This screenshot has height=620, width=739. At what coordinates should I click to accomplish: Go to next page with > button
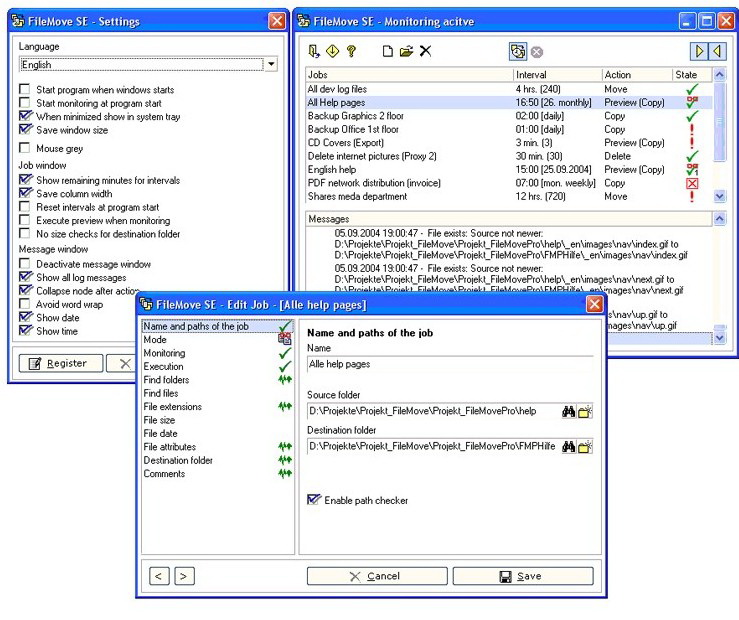[184, 576]
